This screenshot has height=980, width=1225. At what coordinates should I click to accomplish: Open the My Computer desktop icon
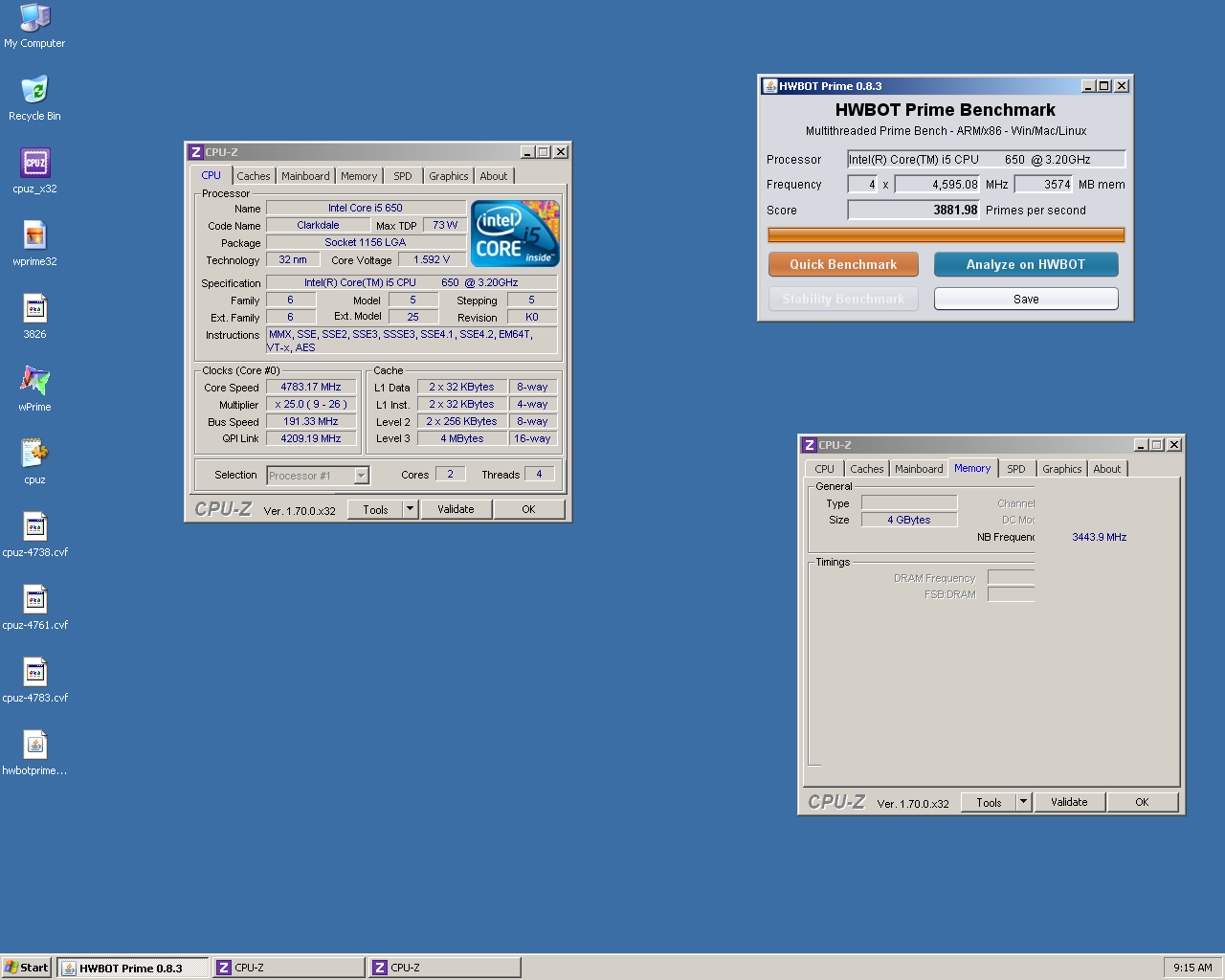tap(34, 26)
